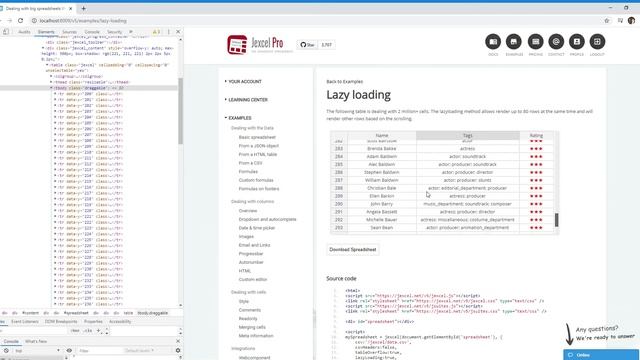Screen dimensions: 640x360
Task: Open a new browser tab
Action: coord(83,8)
